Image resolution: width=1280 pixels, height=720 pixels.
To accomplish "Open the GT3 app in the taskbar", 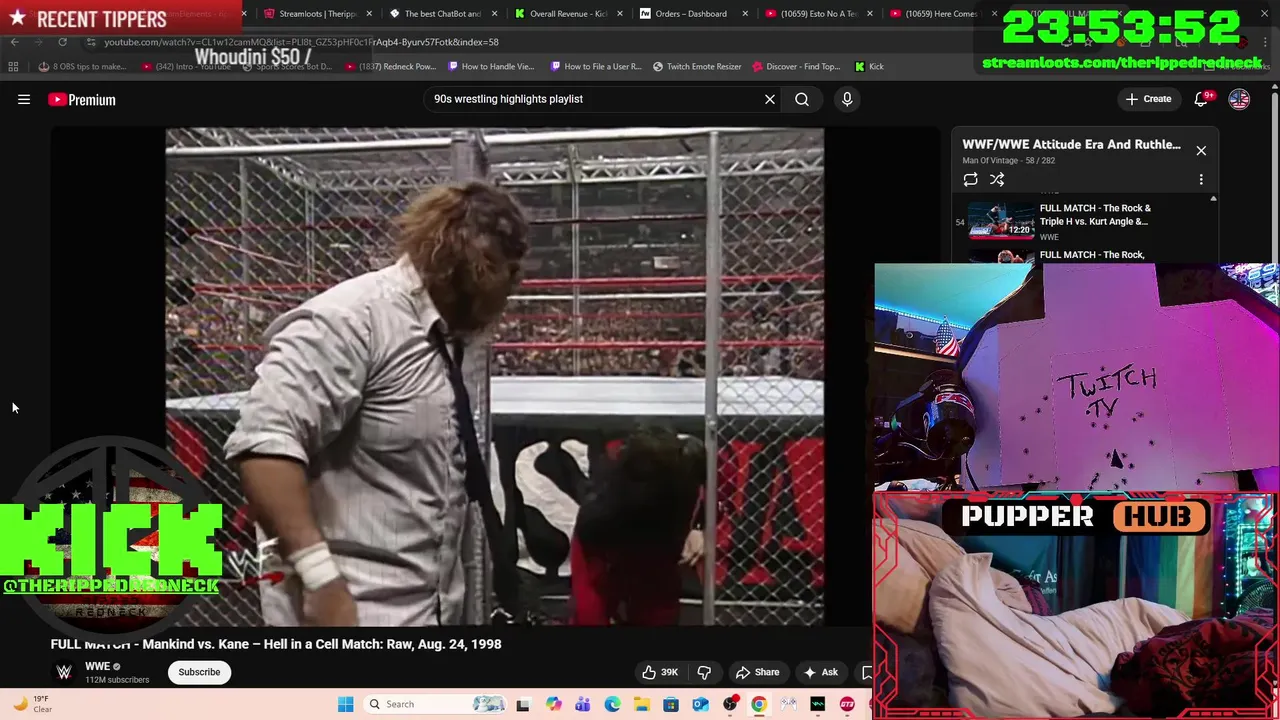I will pos(847,704).
